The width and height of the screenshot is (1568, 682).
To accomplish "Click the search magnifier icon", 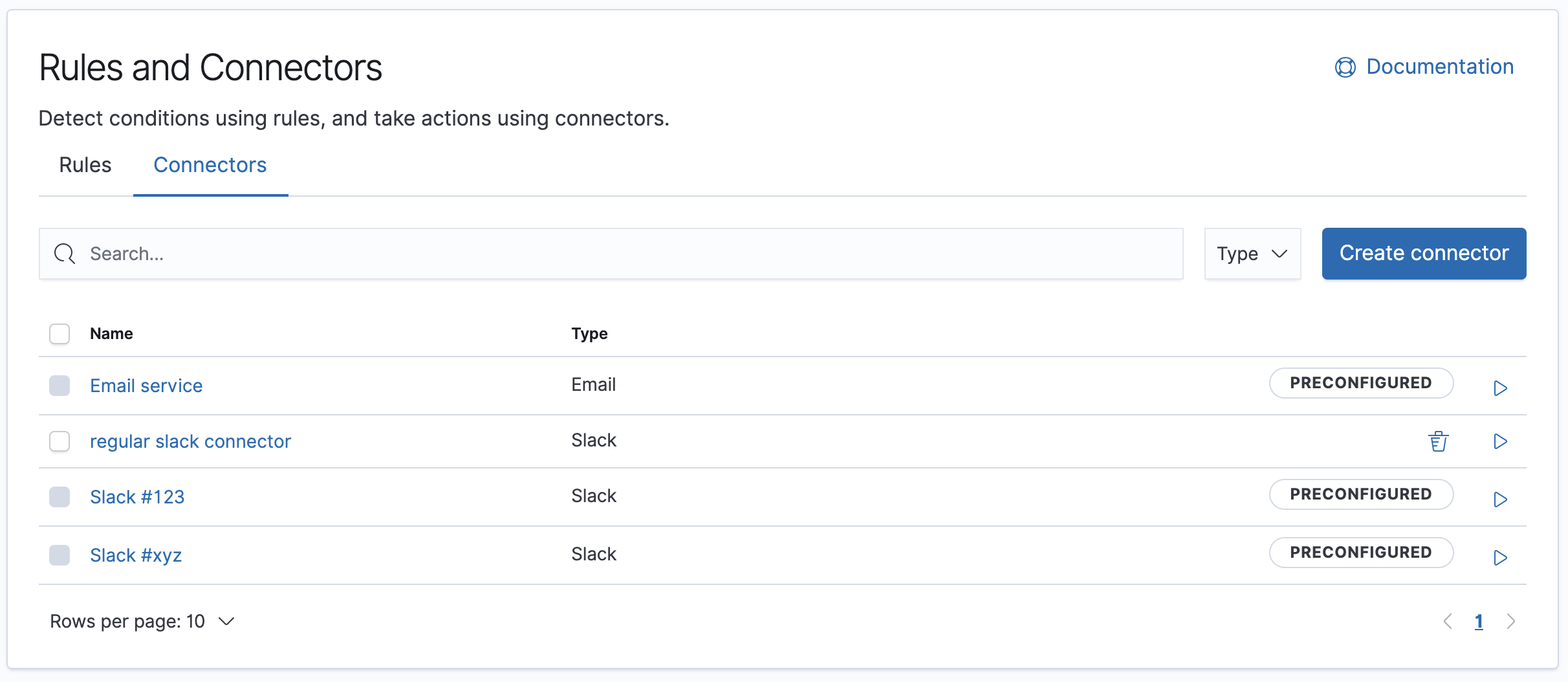I will 64,254.
